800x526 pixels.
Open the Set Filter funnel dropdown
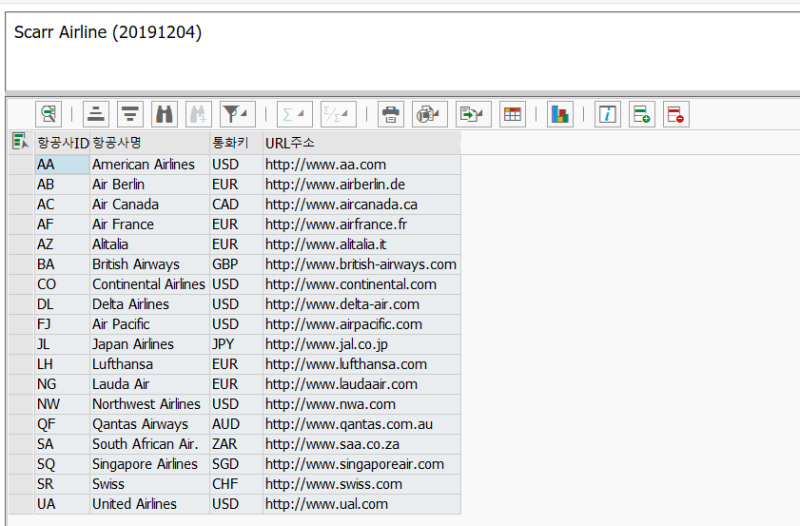(x=237, y=114)
